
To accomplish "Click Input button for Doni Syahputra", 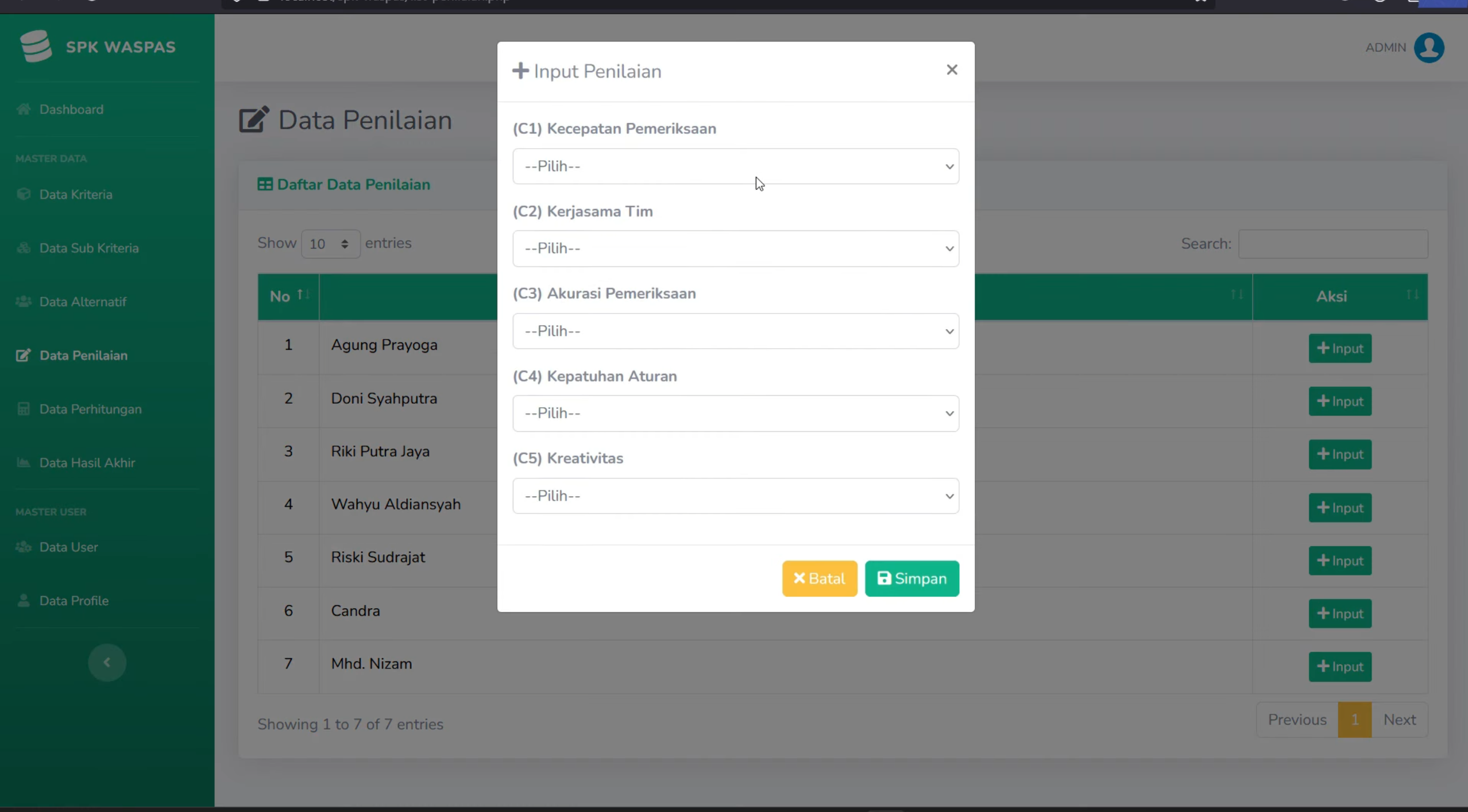I will [1340, 401].
